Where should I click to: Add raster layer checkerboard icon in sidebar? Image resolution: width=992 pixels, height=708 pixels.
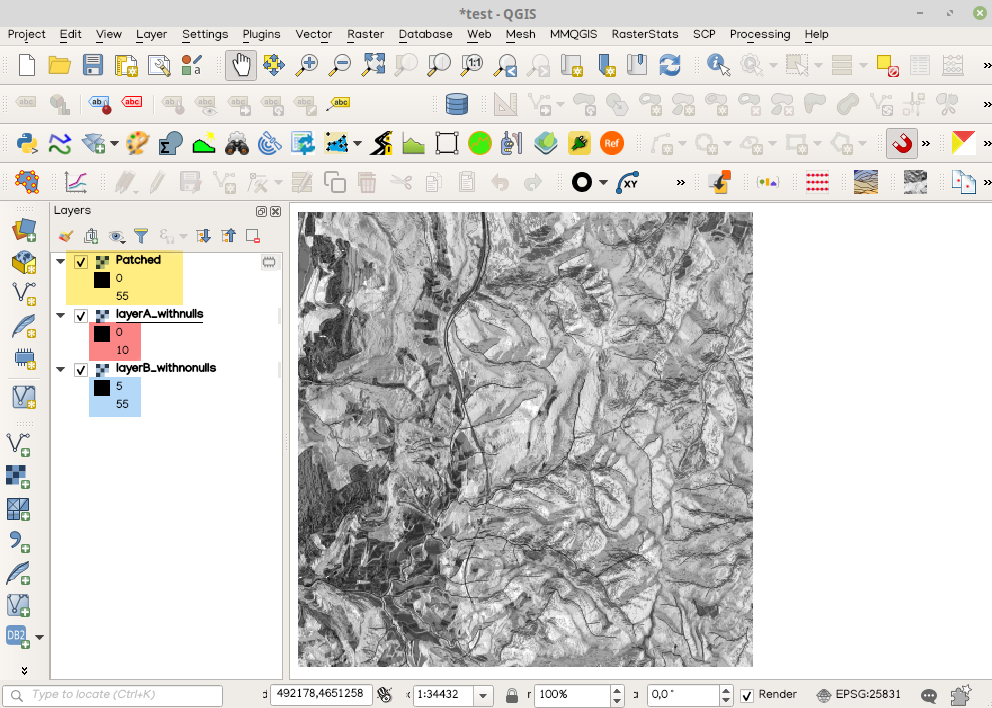(18, 476)
